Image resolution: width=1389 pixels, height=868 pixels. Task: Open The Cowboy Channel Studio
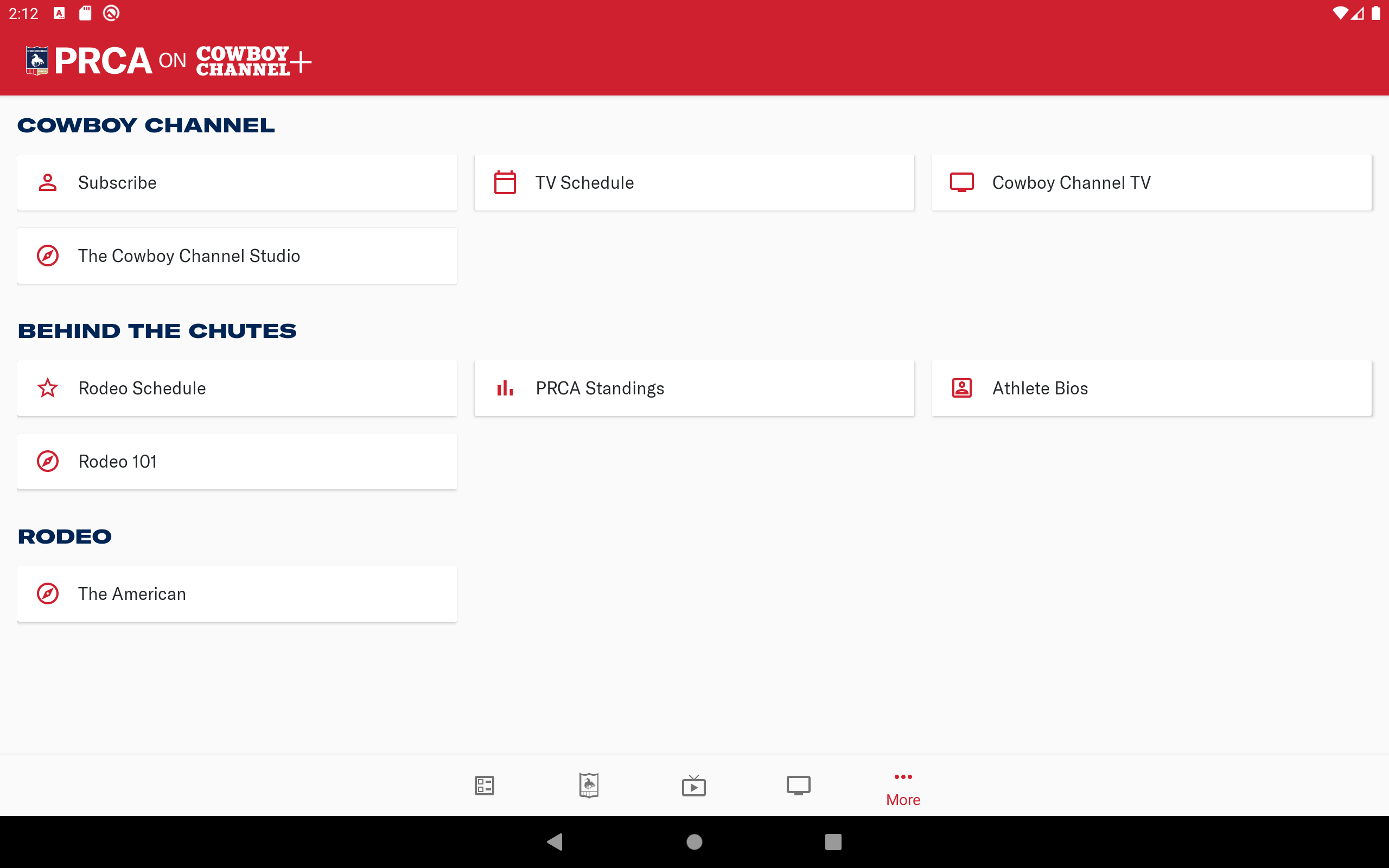[237, 256]
